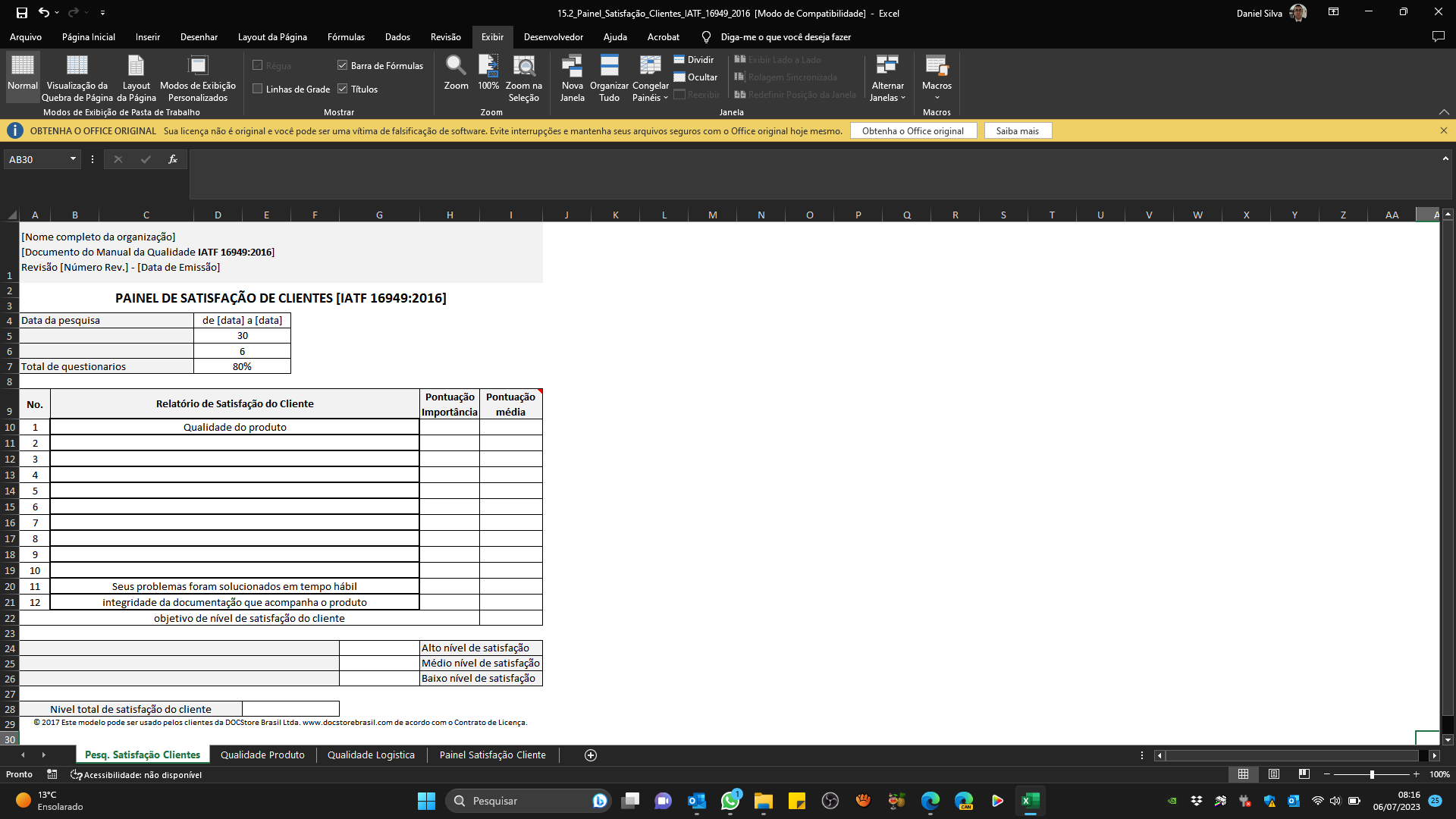1456x819 pixels.
Task: Open the Qualidade Produto sheet tab
Action: (x=262, y=755)
